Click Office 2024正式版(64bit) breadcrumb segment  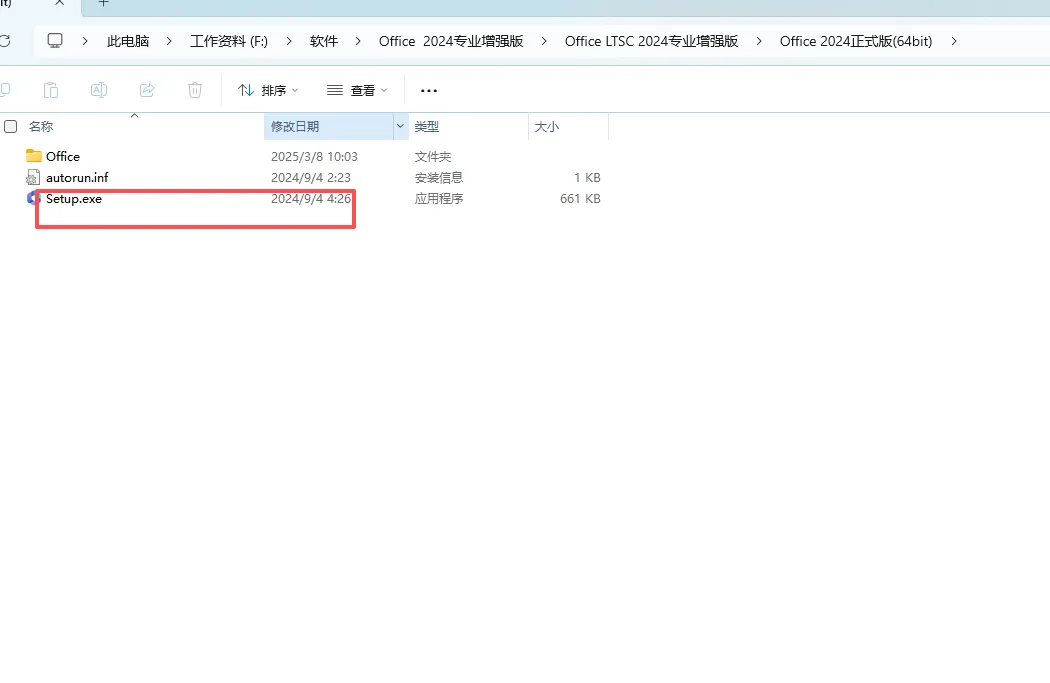pyautogui.click(x=856, y=42)
